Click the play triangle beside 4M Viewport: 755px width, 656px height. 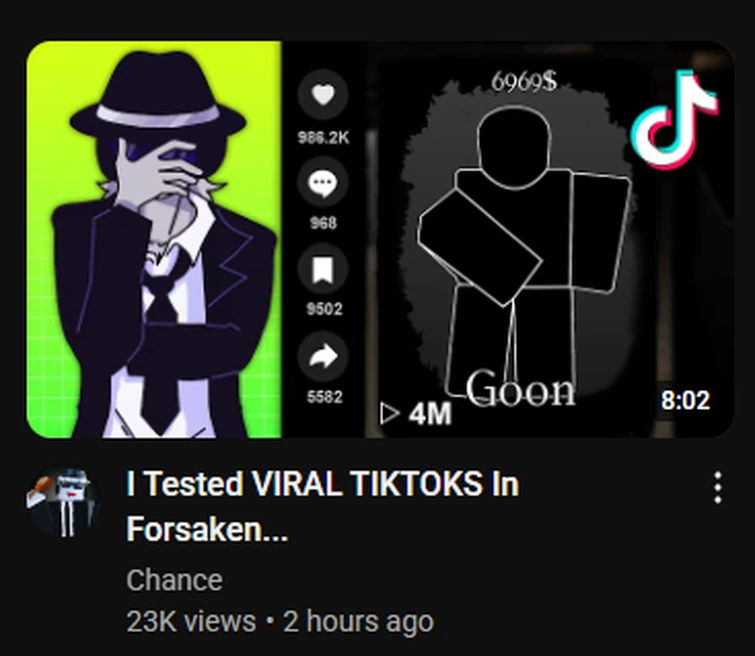tap(390, 413)
